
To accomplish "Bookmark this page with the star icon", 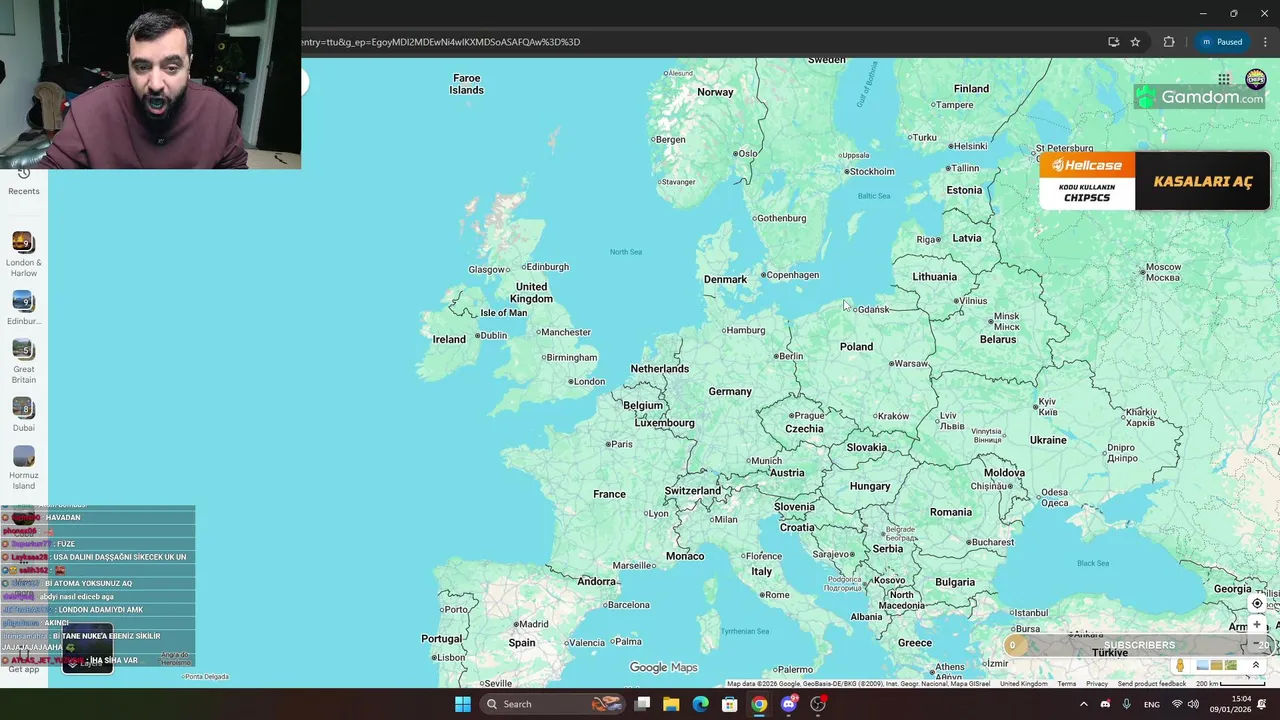I will click(1135, 42).
